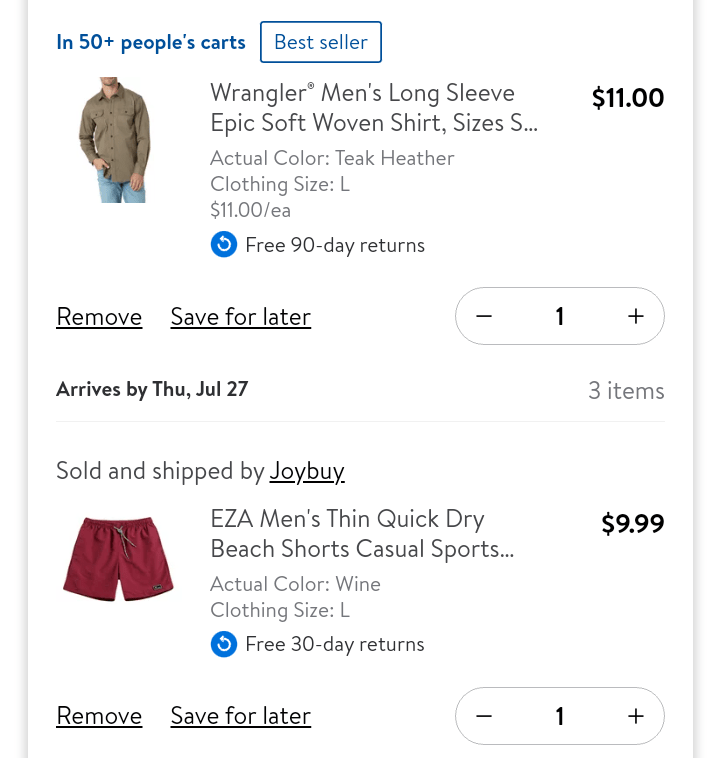The height and width of the screenshot is (758, 720).
Task: Decrease Wrangler shirt quantity with minus icon
Action: click(x=484, y=316)
